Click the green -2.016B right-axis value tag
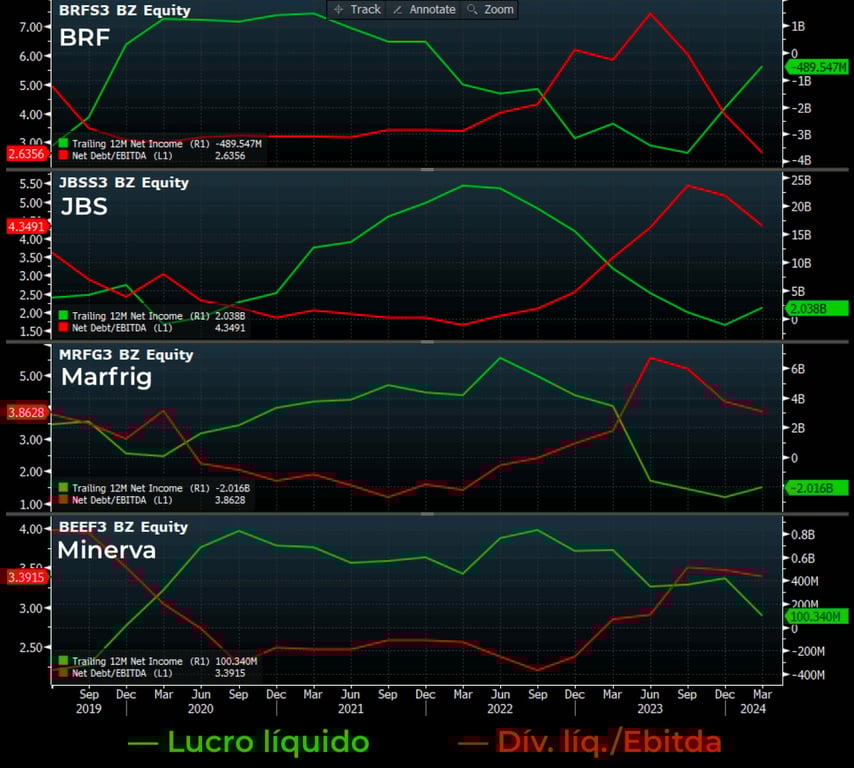Viewport: 854px width, 768px height. pos(817,488)
